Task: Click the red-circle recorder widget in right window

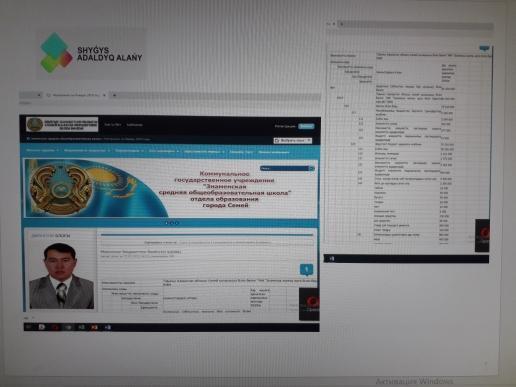Action: click(x=482, y=235)
